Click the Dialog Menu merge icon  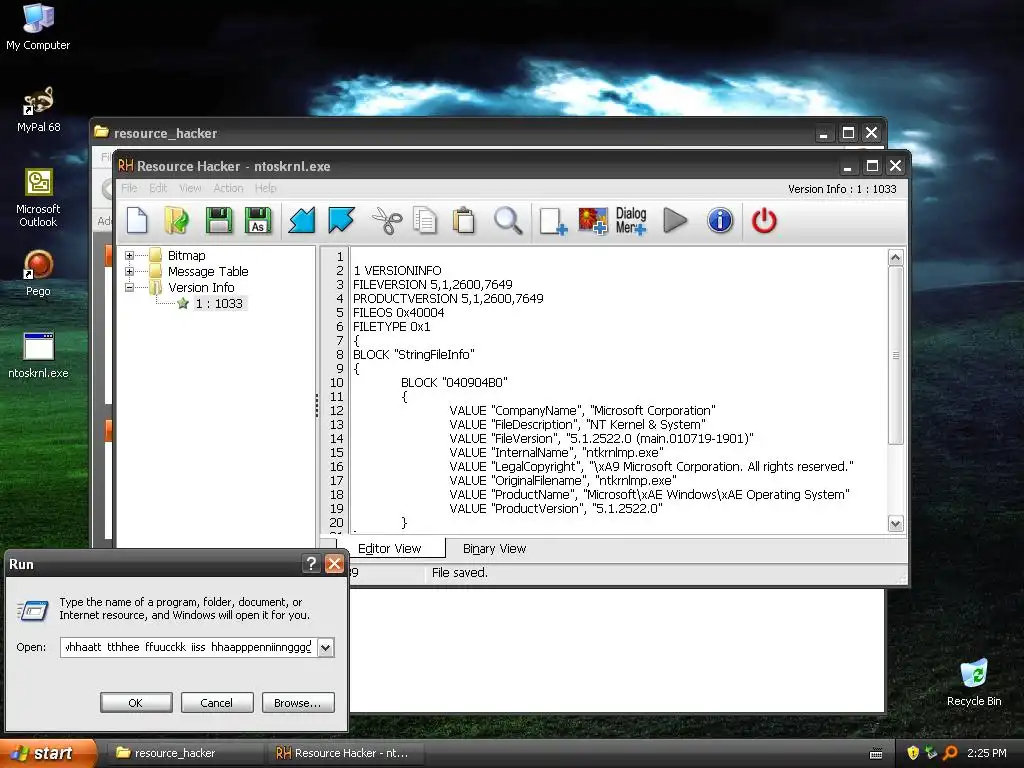631,221
